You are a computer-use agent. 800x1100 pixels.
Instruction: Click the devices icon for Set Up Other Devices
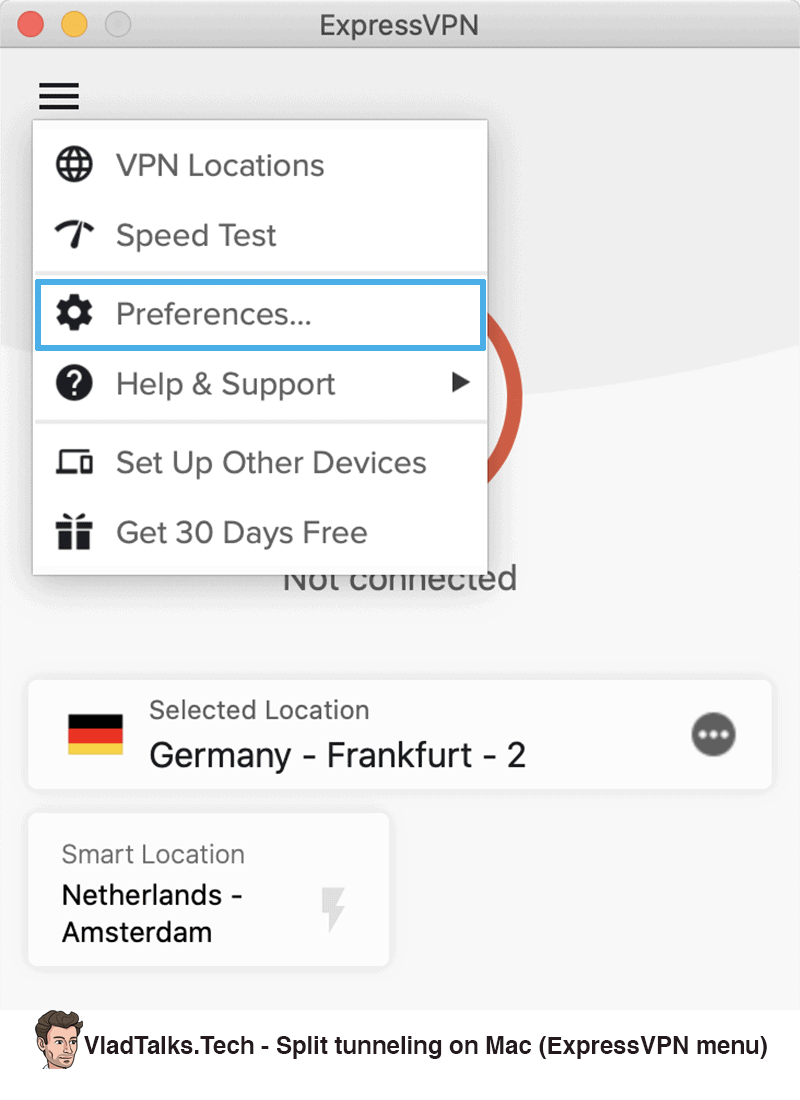point(74,462)
